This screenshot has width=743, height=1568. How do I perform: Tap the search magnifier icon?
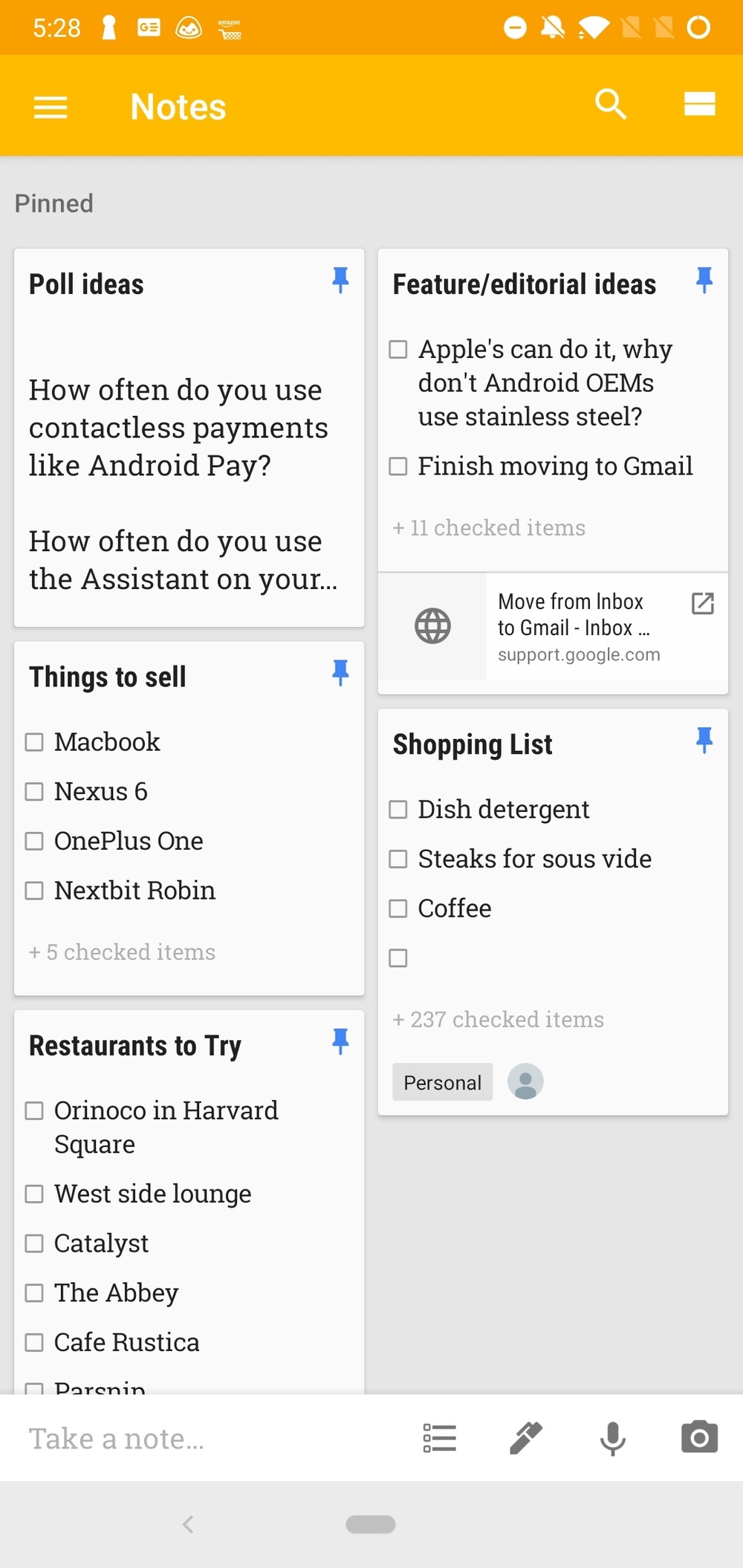click(x=611, y=104)
